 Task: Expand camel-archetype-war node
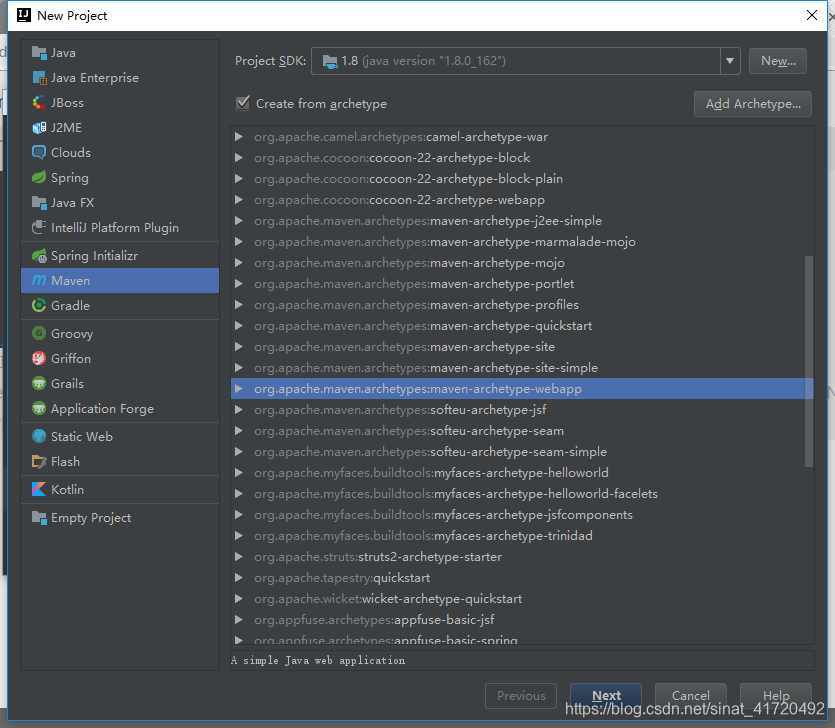click(x=239, y=137)
